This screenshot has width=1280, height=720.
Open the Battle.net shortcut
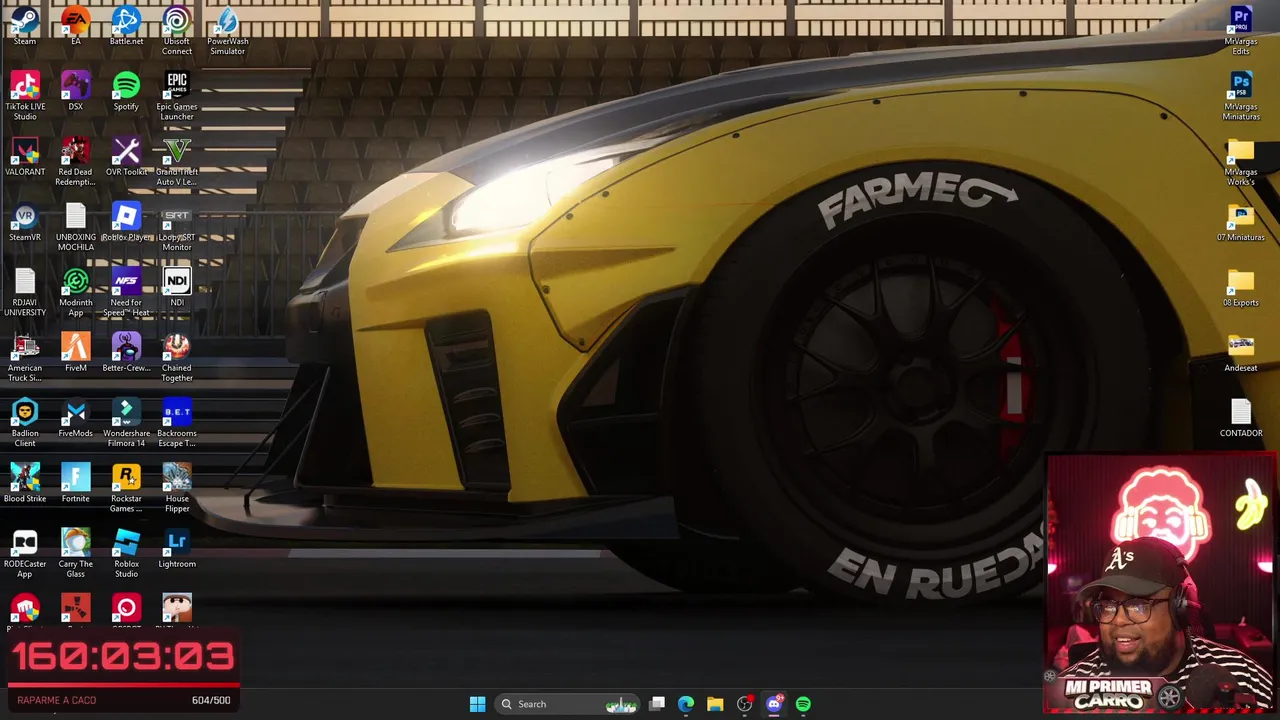tap(126, 25)
